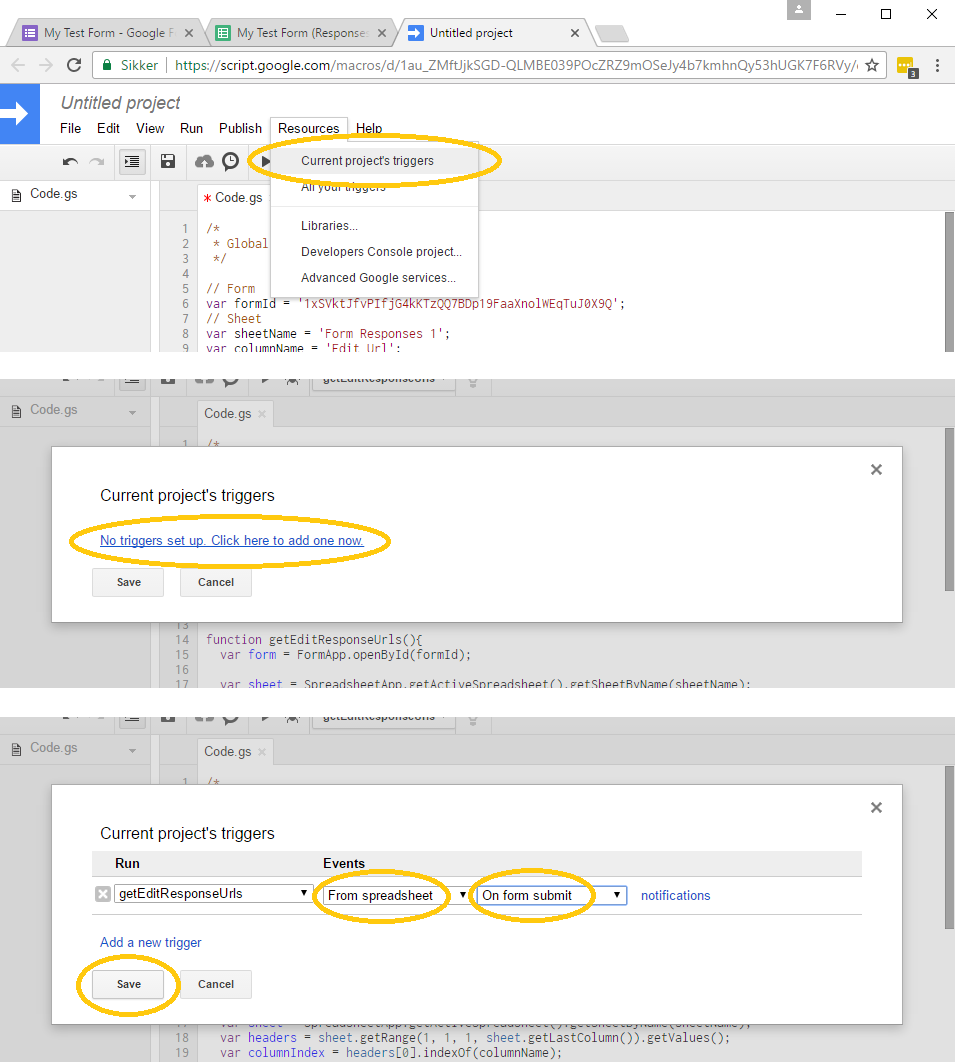Image resolution: width=955 pixels, height=1062 pixels.
Task: Click the 'Add a new trigger' link
Action: [151, 942]
